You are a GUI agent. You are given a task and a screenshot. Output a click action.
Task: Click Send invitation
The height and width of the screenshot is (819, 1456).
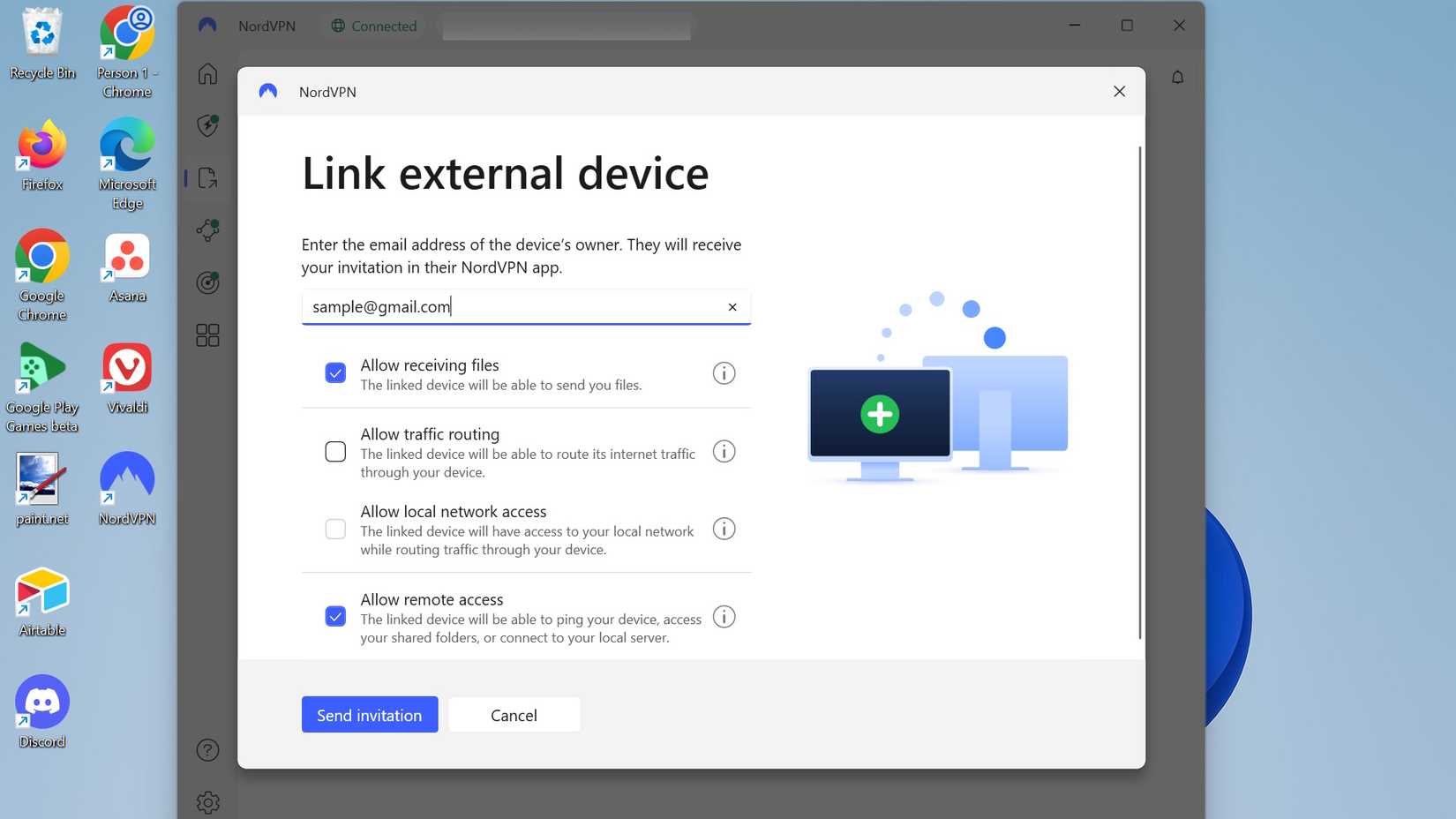[x=369, y=715]
